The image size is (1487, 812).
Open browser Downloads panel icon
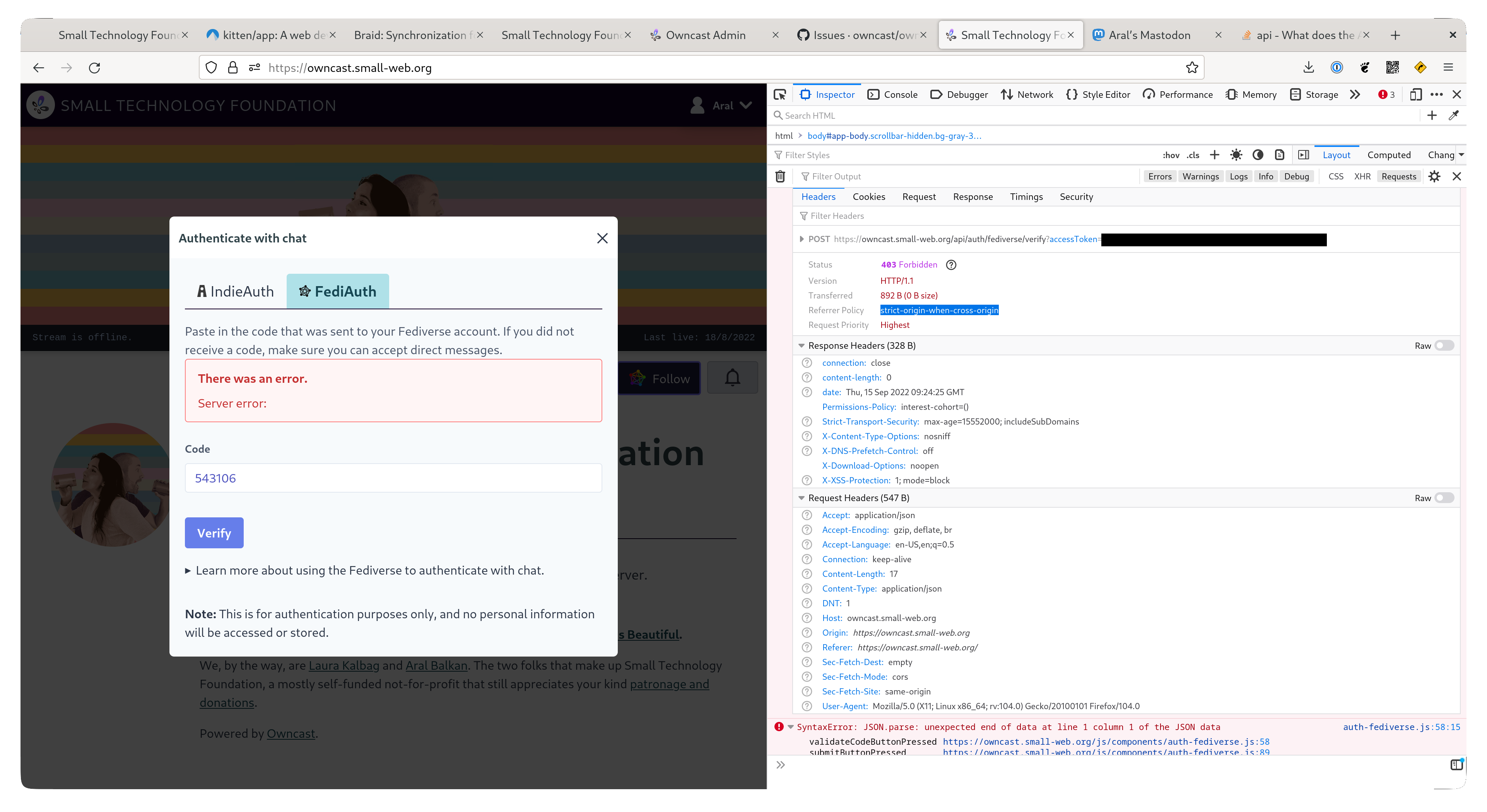(x=1308, y=67)
